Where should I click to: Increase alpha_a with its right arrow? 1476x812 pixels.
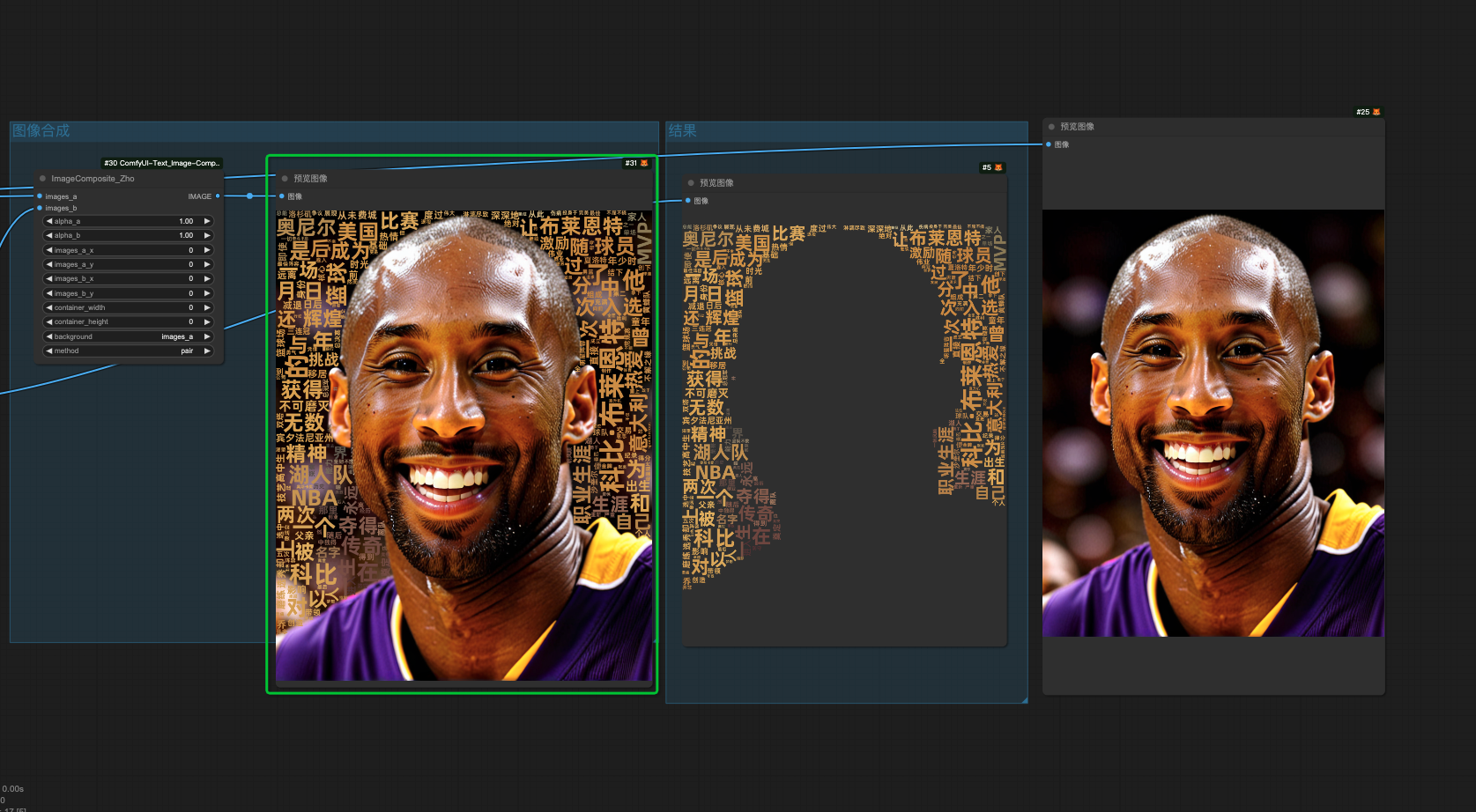[x=207, y=221]
